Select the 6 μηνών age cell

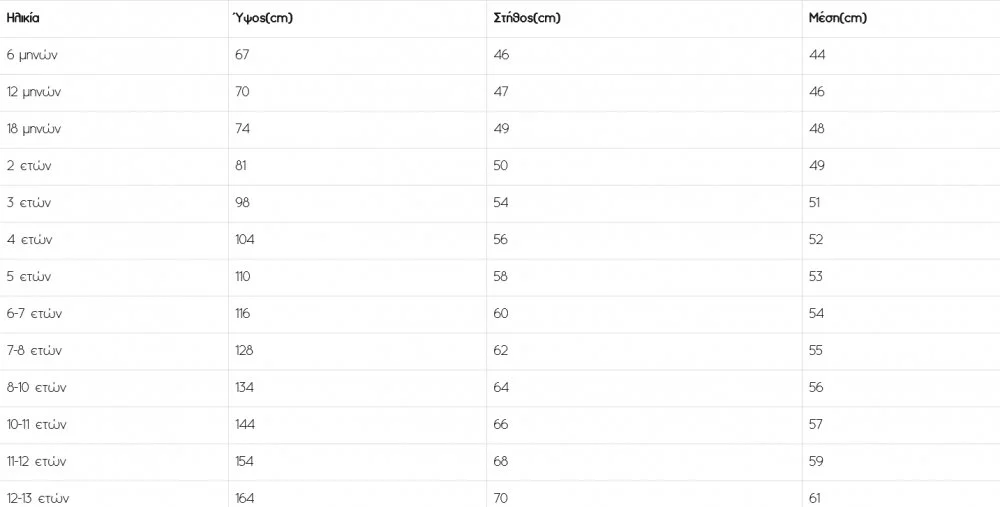(x=32, y=55)
